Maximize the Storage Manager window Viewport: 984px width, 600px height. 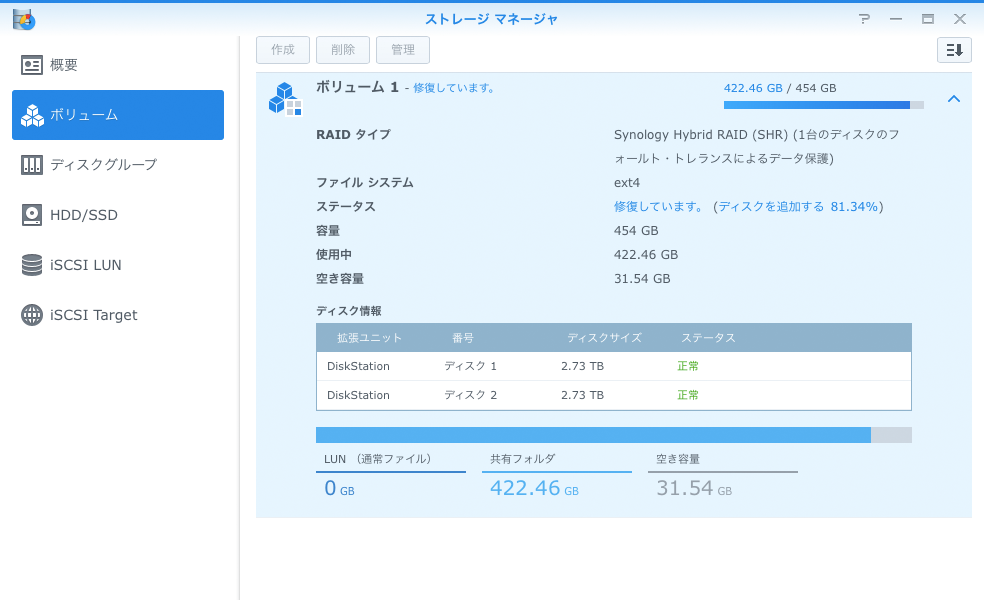pyautogui.click(x=928, y=19)
